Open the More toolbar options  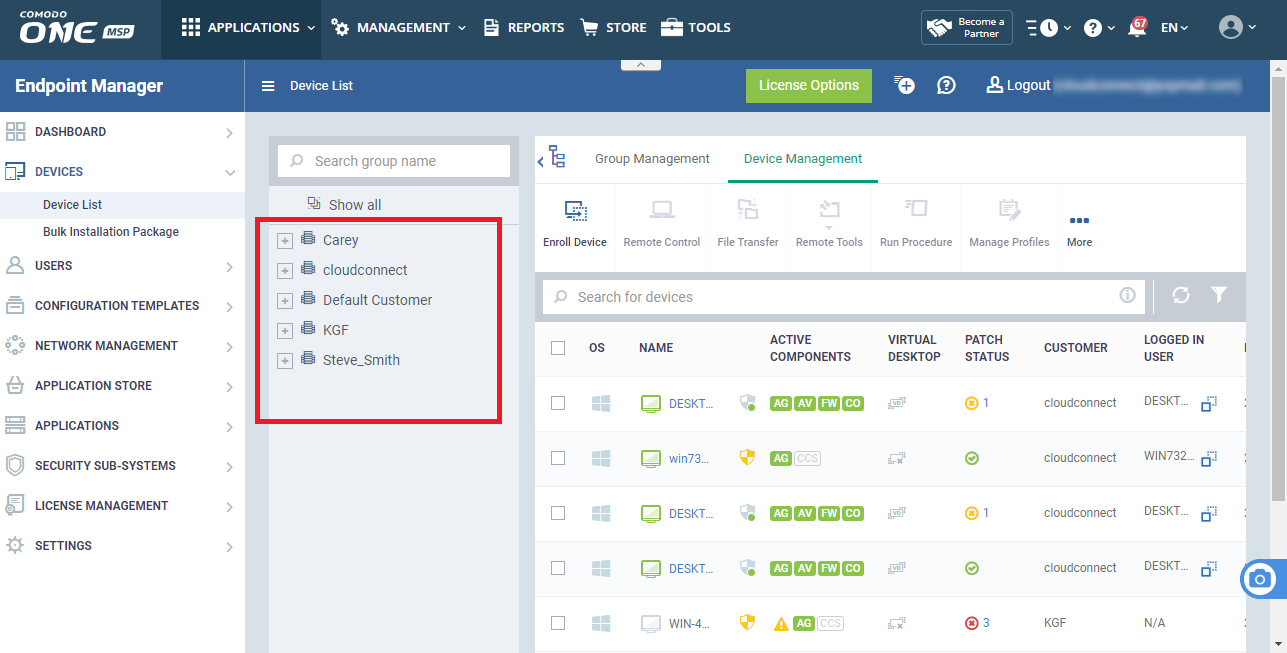pos(1079,229)
